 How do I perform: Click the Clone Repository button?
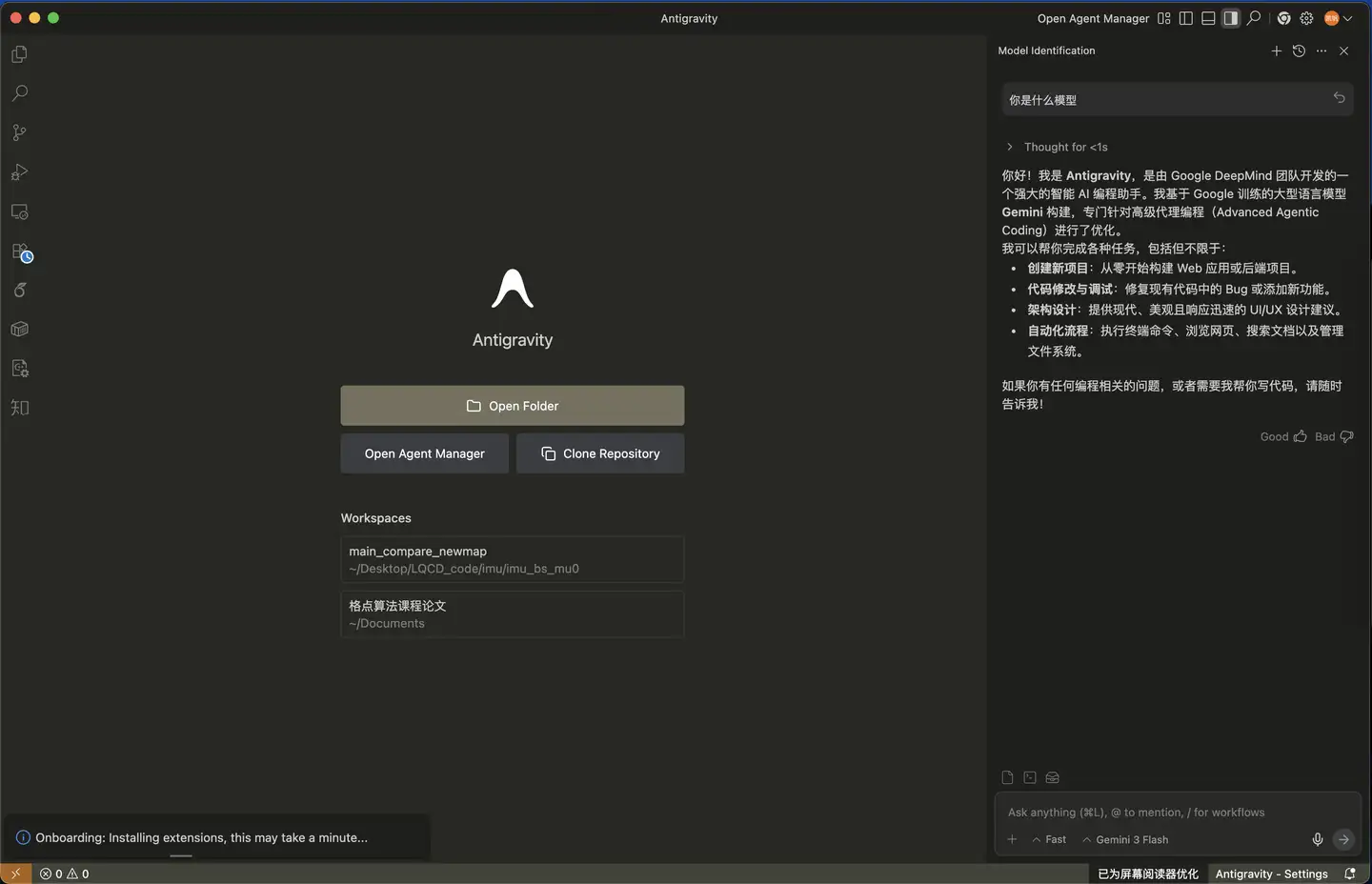[x=600, y=453]
